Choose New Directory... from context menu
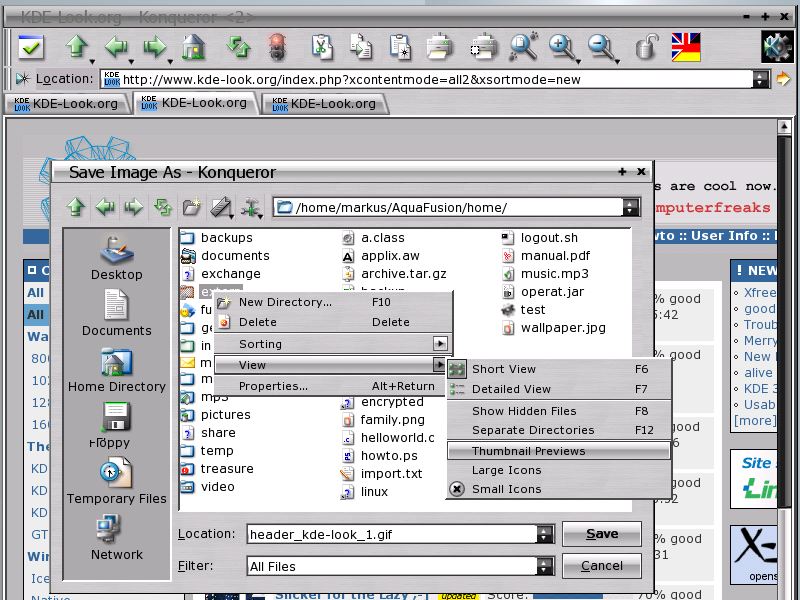The width and height of the screenshot is (800, 600). coord(333,302)
